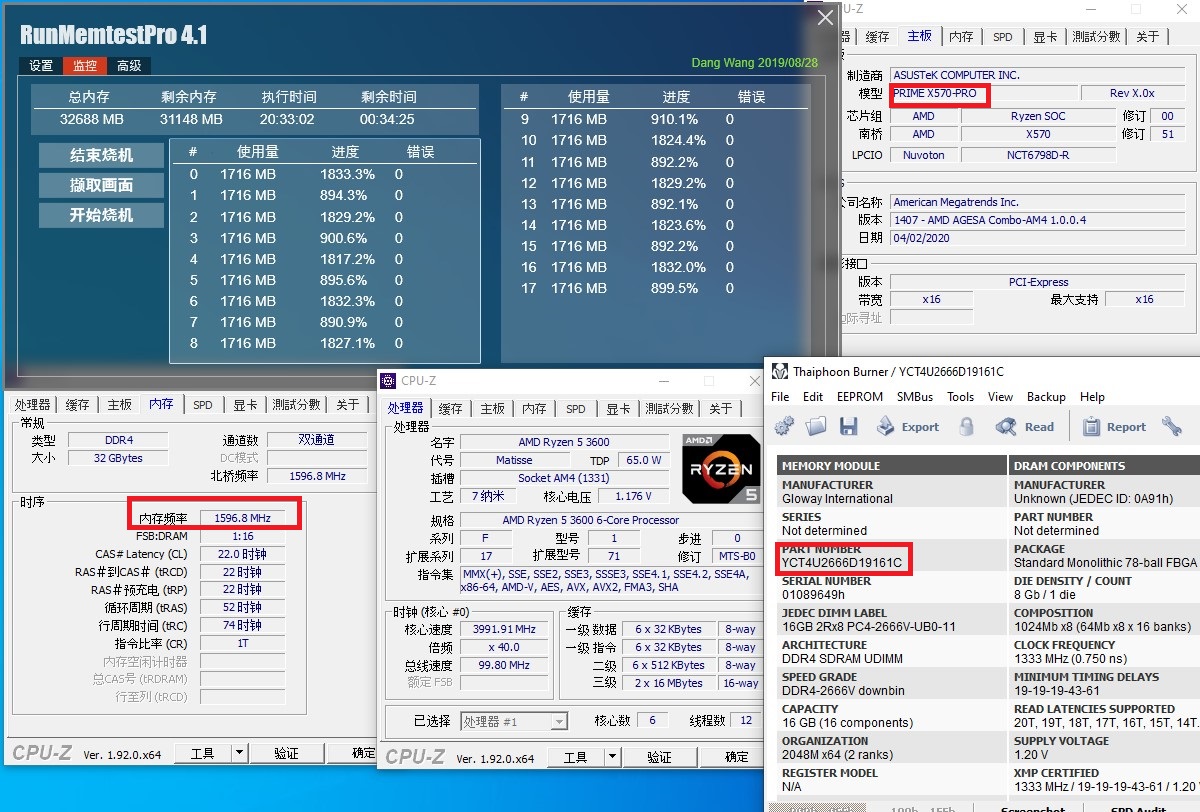Open Help menu in Thaiphoon Burner
This screenshot has height=812, width=1200.
(x=1092, y=397)
